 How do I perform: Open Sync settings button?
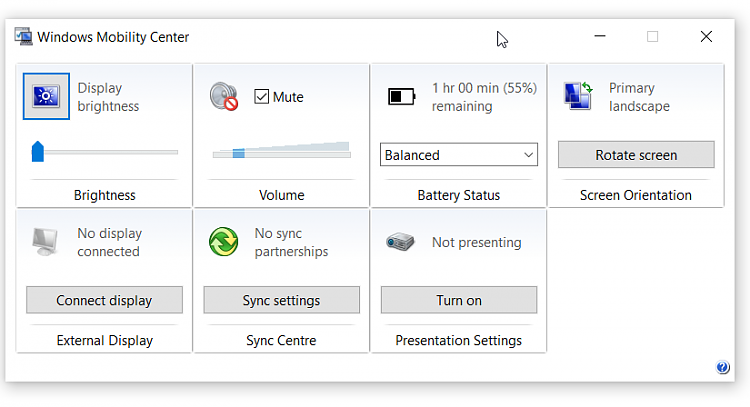281,300
